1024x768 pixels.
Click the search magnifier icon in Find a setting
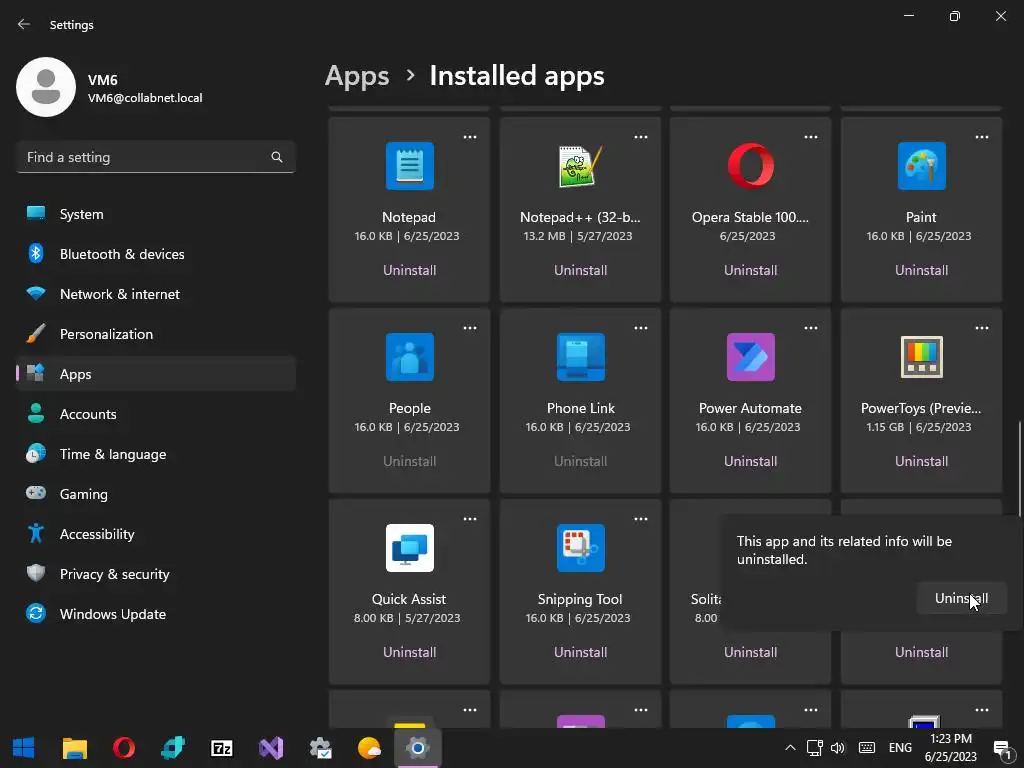coord(277,157)
